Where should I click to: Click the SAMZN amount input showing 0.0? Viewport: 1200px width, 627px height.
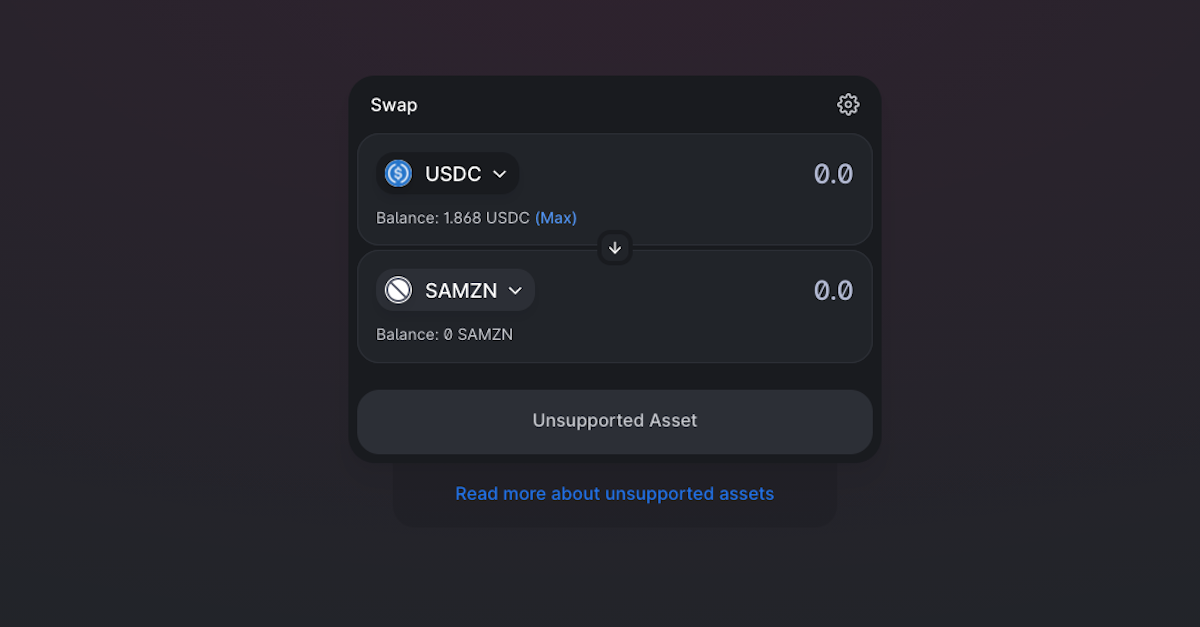click(x=833, y=290)
